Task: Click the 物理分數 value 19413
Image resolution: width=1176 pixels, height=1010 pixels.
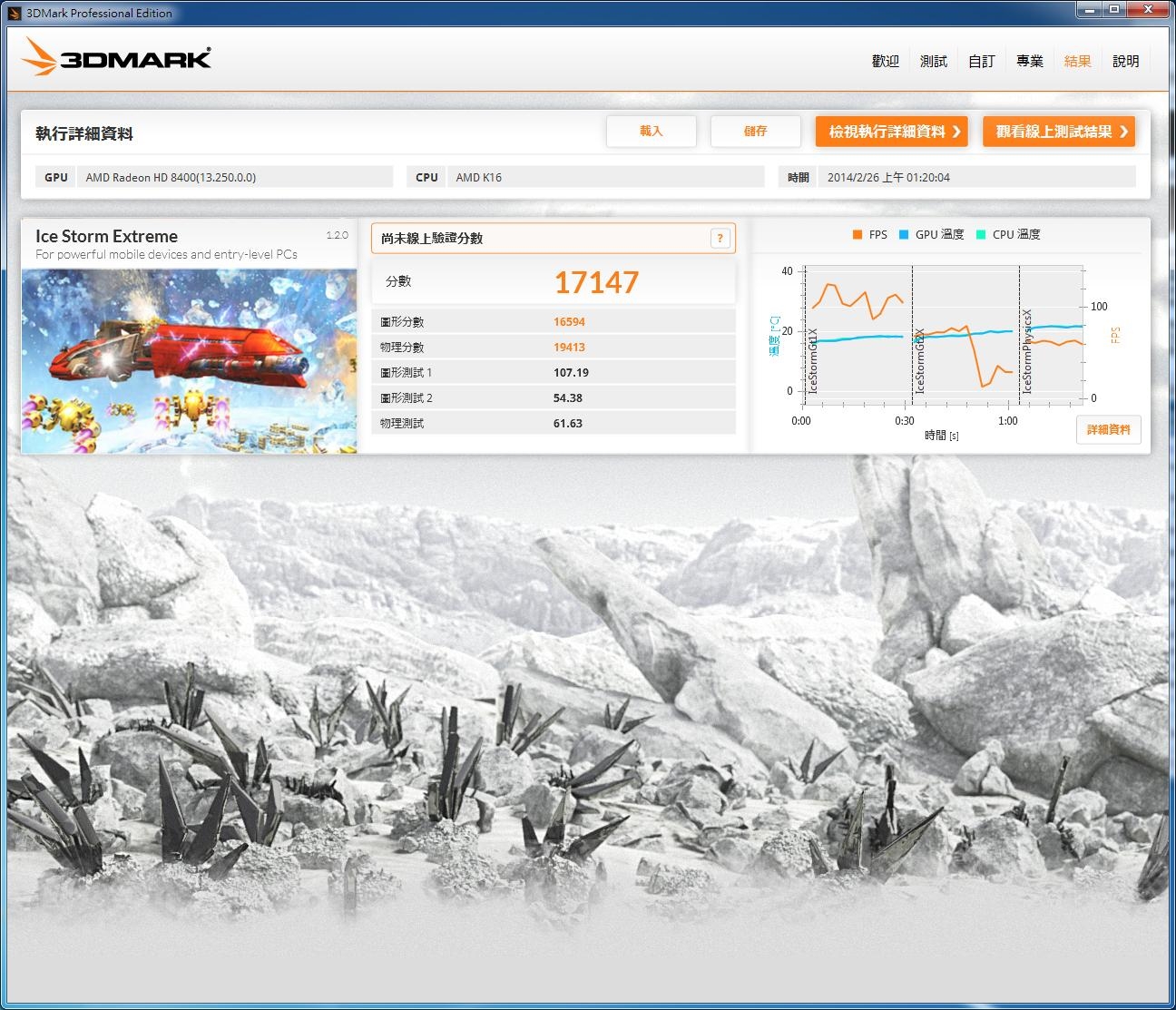Action: click(x=569, y=347)
